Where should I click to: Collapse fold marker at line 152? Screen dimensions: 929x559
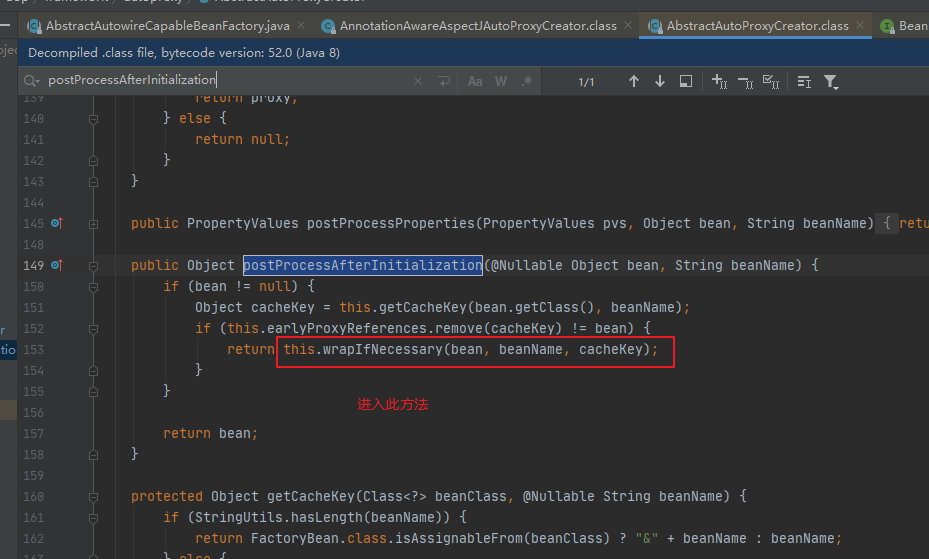pos(93,329)
